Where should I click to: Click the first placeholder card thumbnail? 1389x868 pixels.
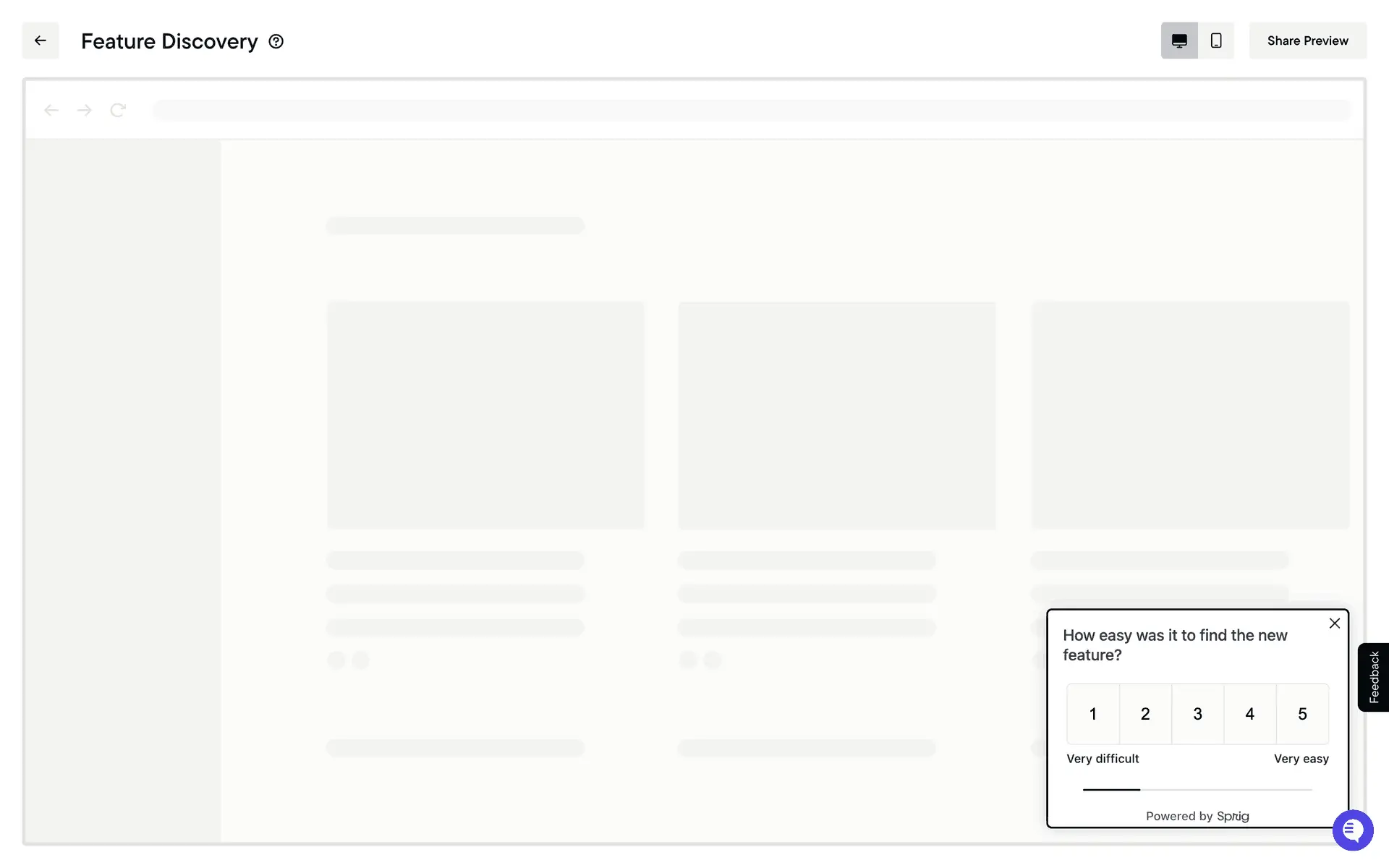[485, 415]
